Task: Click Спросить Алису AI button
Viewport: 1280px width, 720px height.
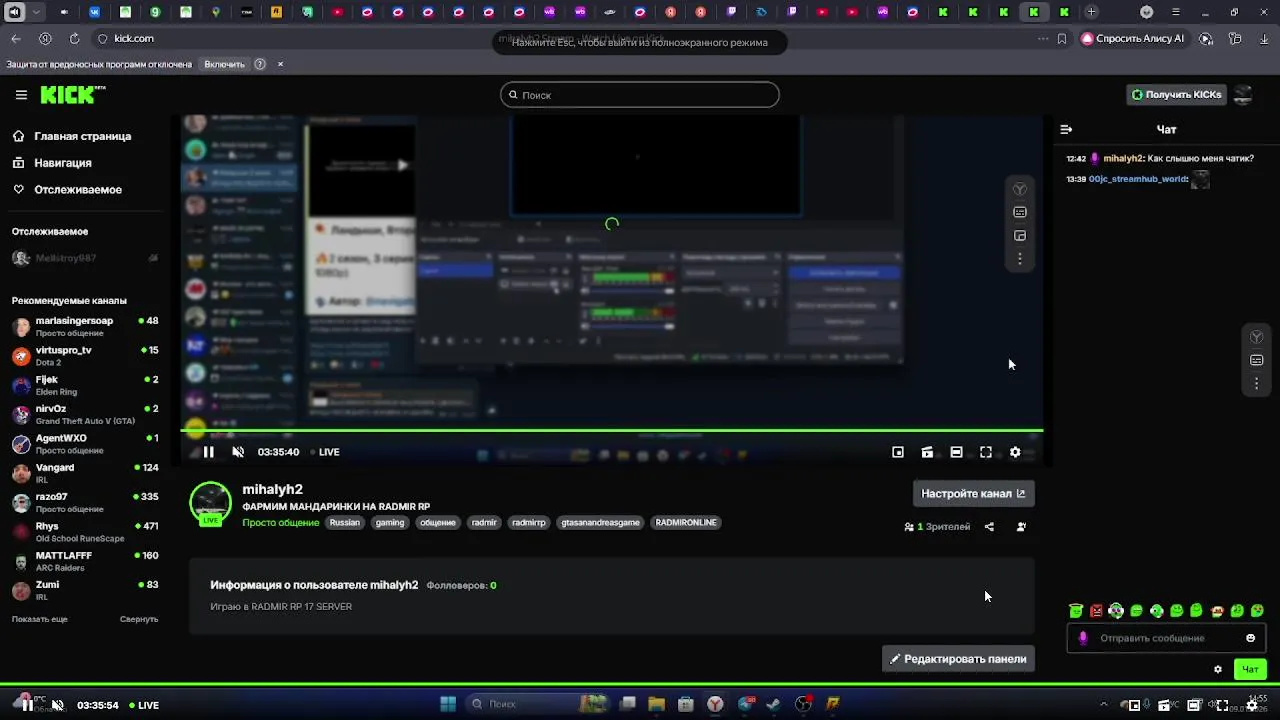Action: (x=1133, y=38)
